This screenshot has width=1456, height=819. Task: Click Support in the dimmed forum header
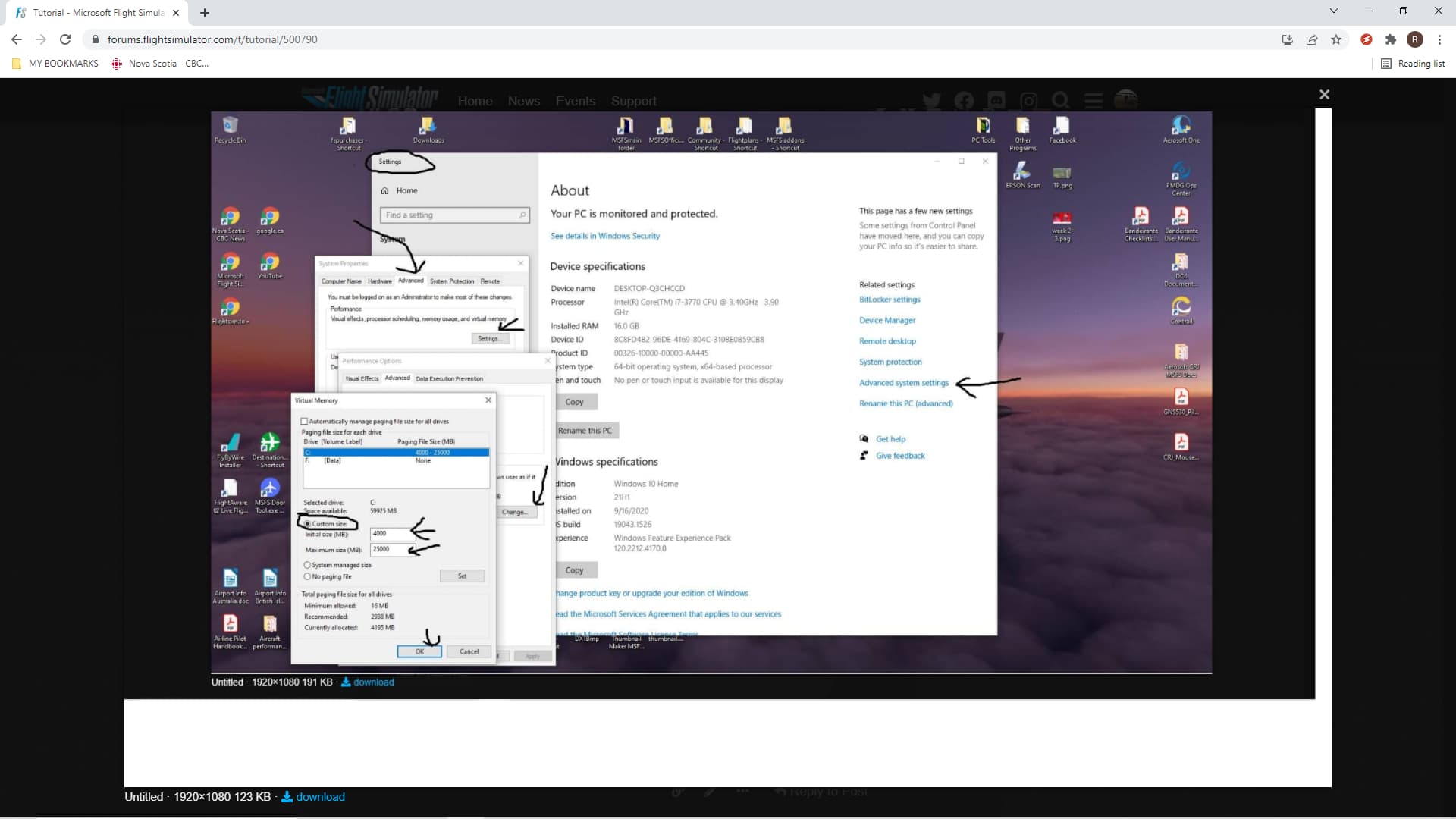tap(634, 101)
